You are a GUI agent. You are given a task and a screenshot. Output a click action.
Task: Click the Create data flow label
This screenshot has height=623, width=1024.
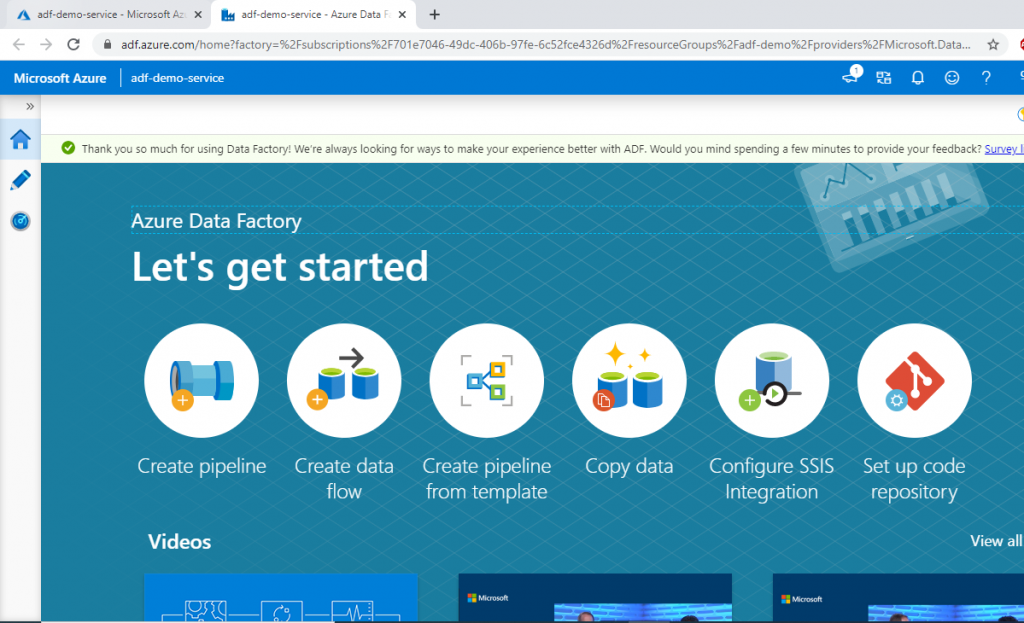pyautogui.click(x=344, y=479)
